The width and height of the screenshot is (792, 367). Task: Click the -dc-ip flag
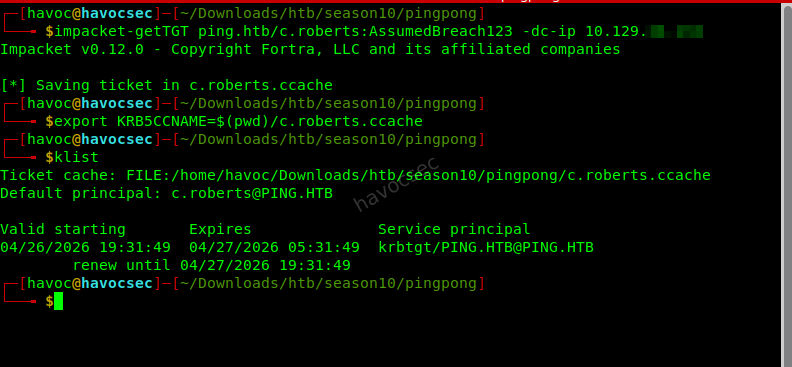click(x=550, y=32)
